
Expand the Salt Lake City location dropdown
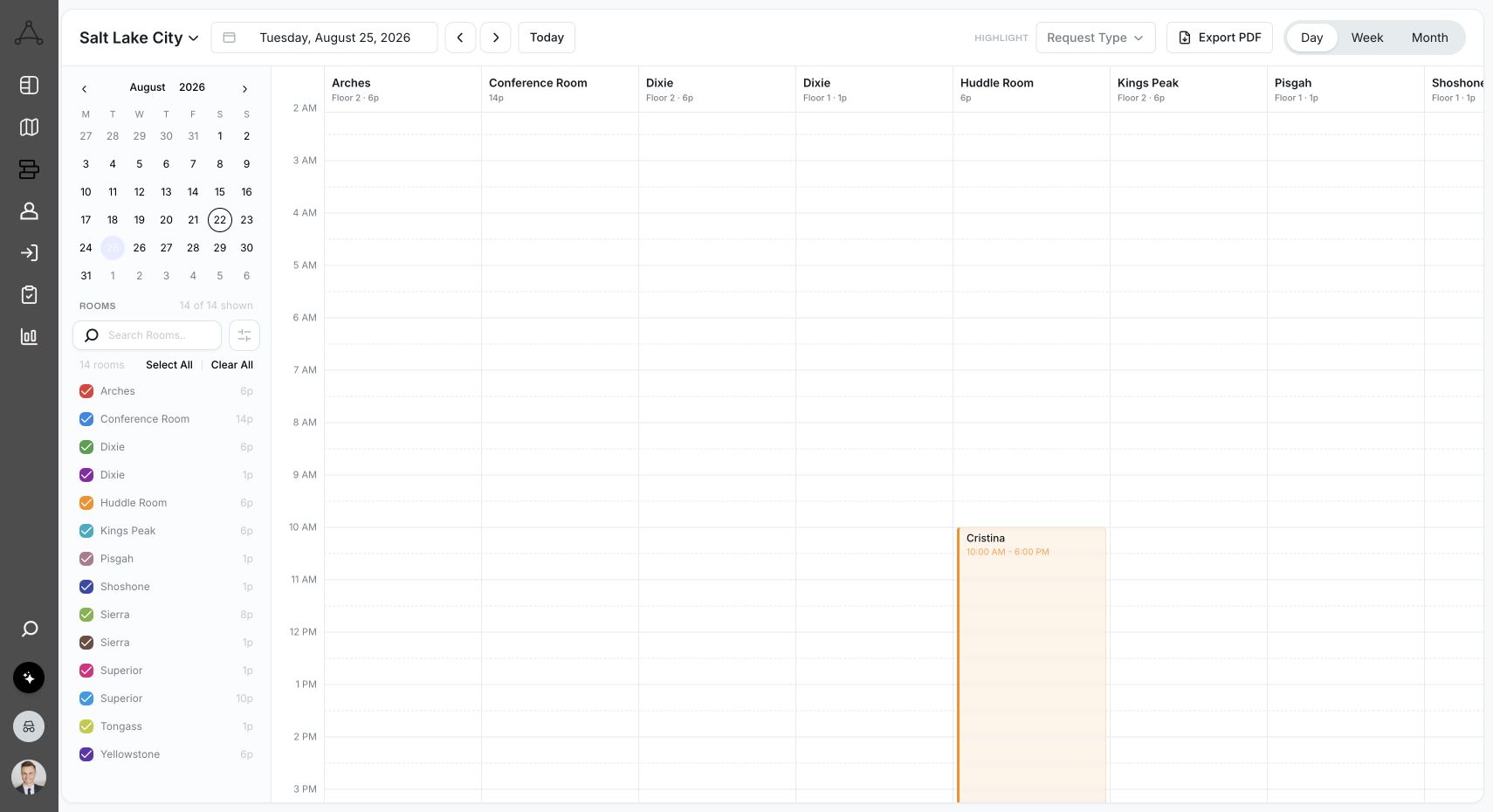click(x=139, y=38)
